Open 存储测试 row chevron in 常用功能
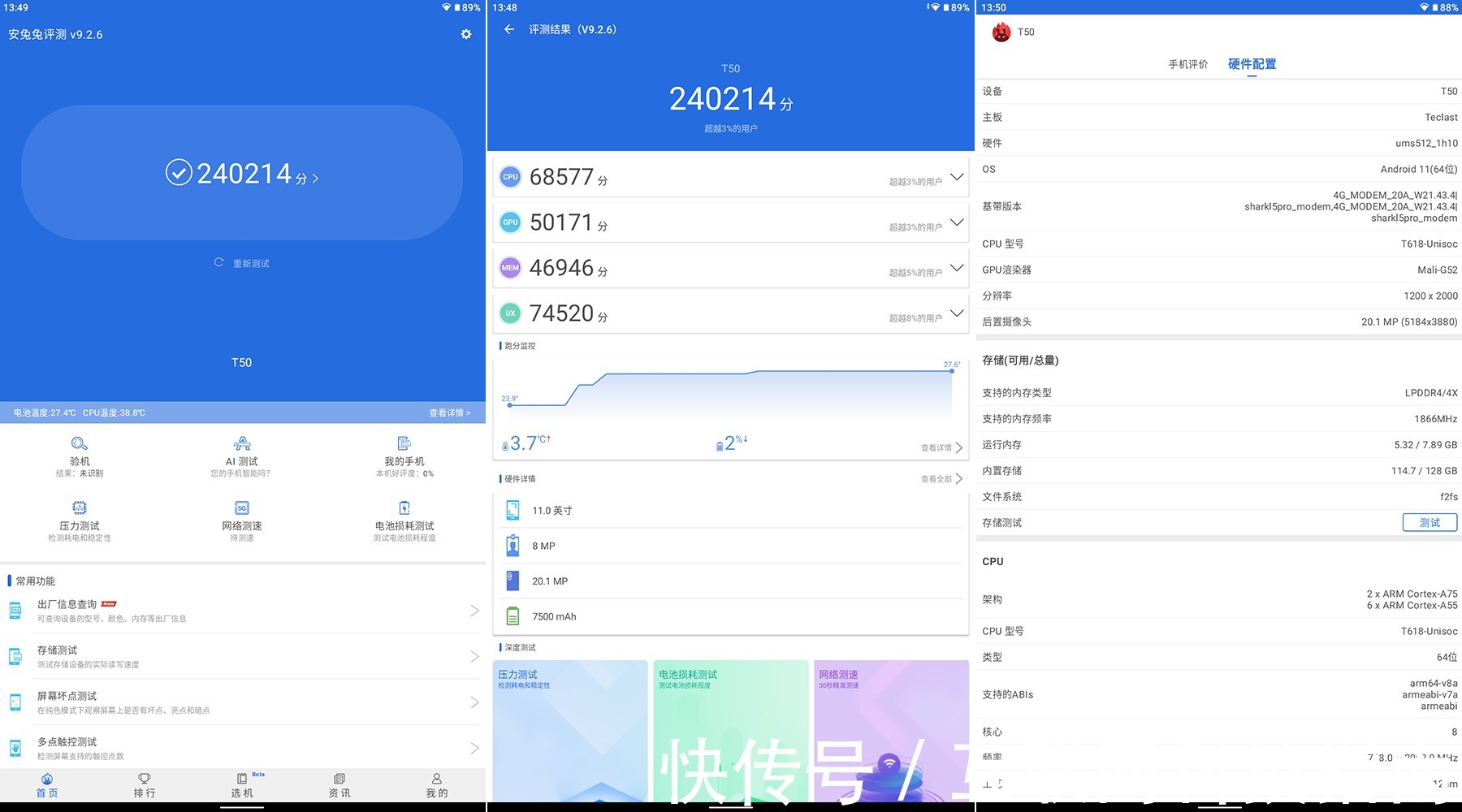 click(475, 656)
